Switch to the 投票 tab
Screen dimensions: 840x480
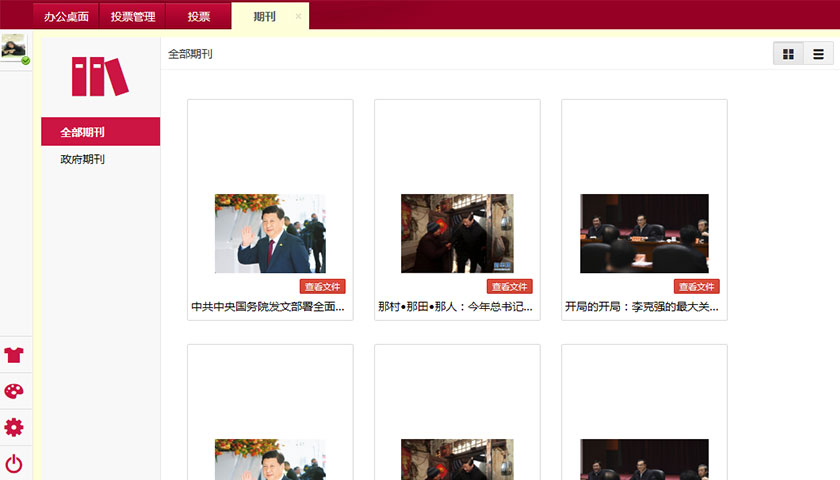click(198, 17)
